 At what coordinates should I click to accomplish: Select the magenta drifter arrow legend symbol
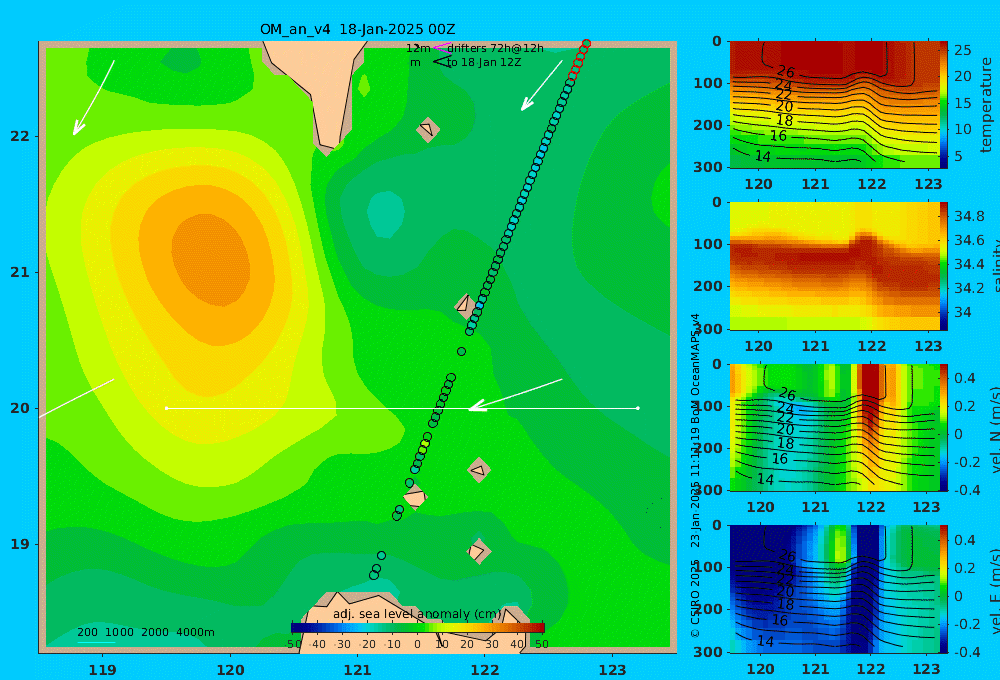(441, 47)
